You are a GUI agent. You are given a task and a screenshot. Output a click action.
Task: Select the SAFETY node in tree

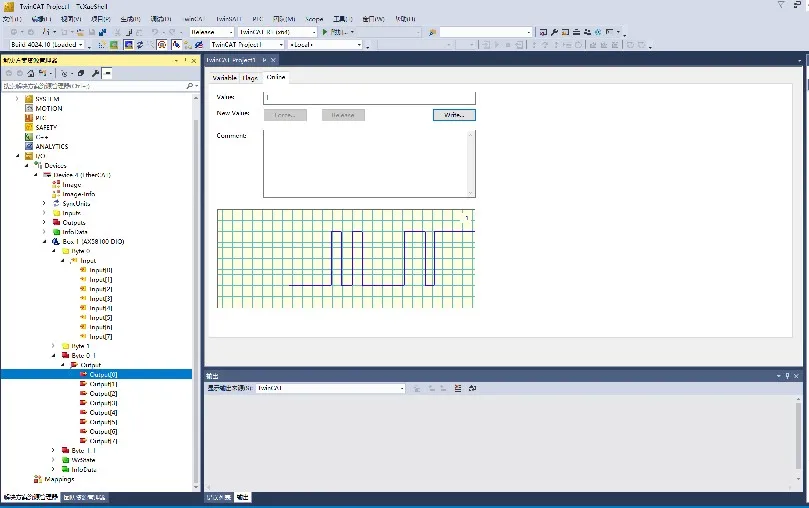pos(46,128)
